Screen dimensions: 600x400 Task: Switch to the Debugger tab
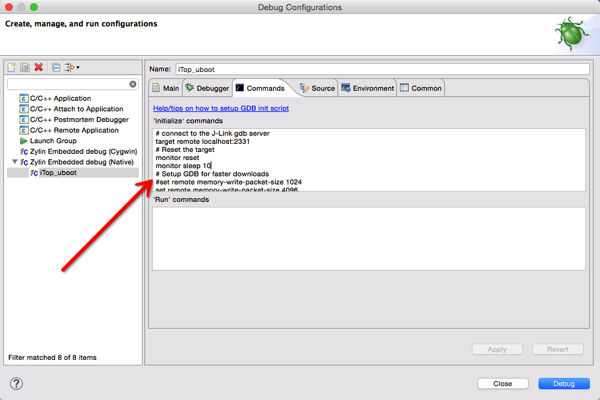click(207, 88)
